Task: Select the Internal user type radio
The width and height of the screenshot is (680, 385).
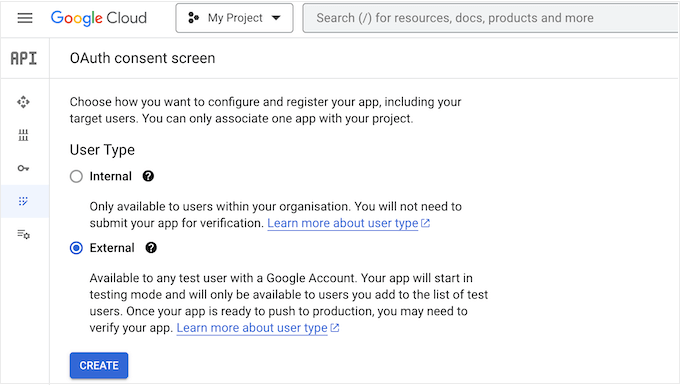Action: point(76,176)
